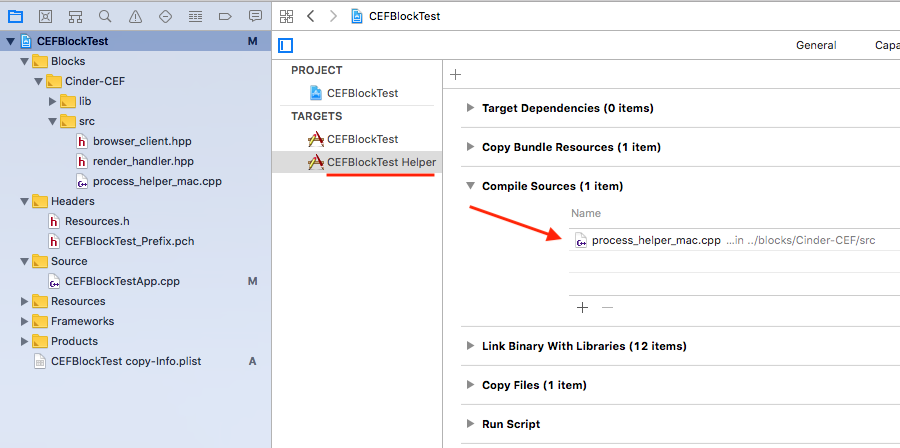
Task: Open the Find navigator magnifier icon
Action: [x=105, y=16]
